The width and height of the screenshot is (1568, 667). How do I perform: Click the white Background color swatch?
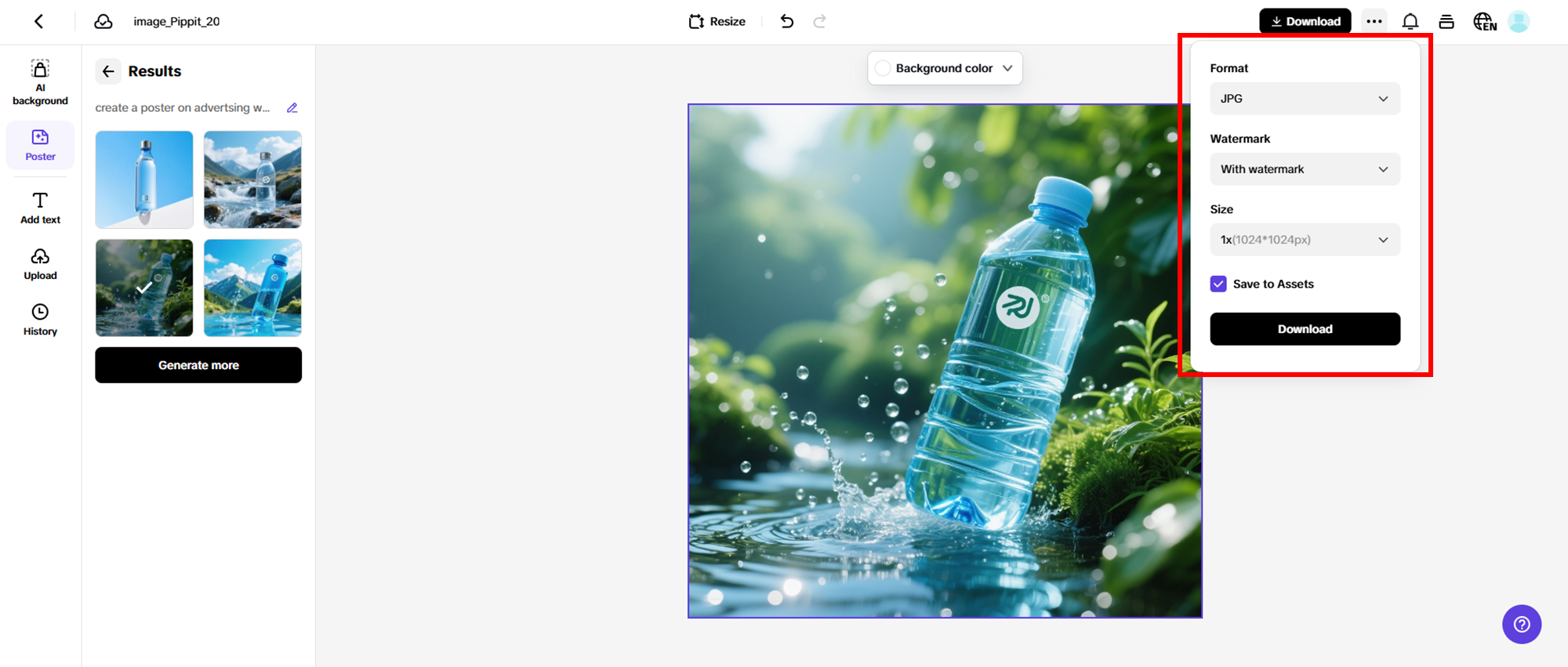[883, 68]
